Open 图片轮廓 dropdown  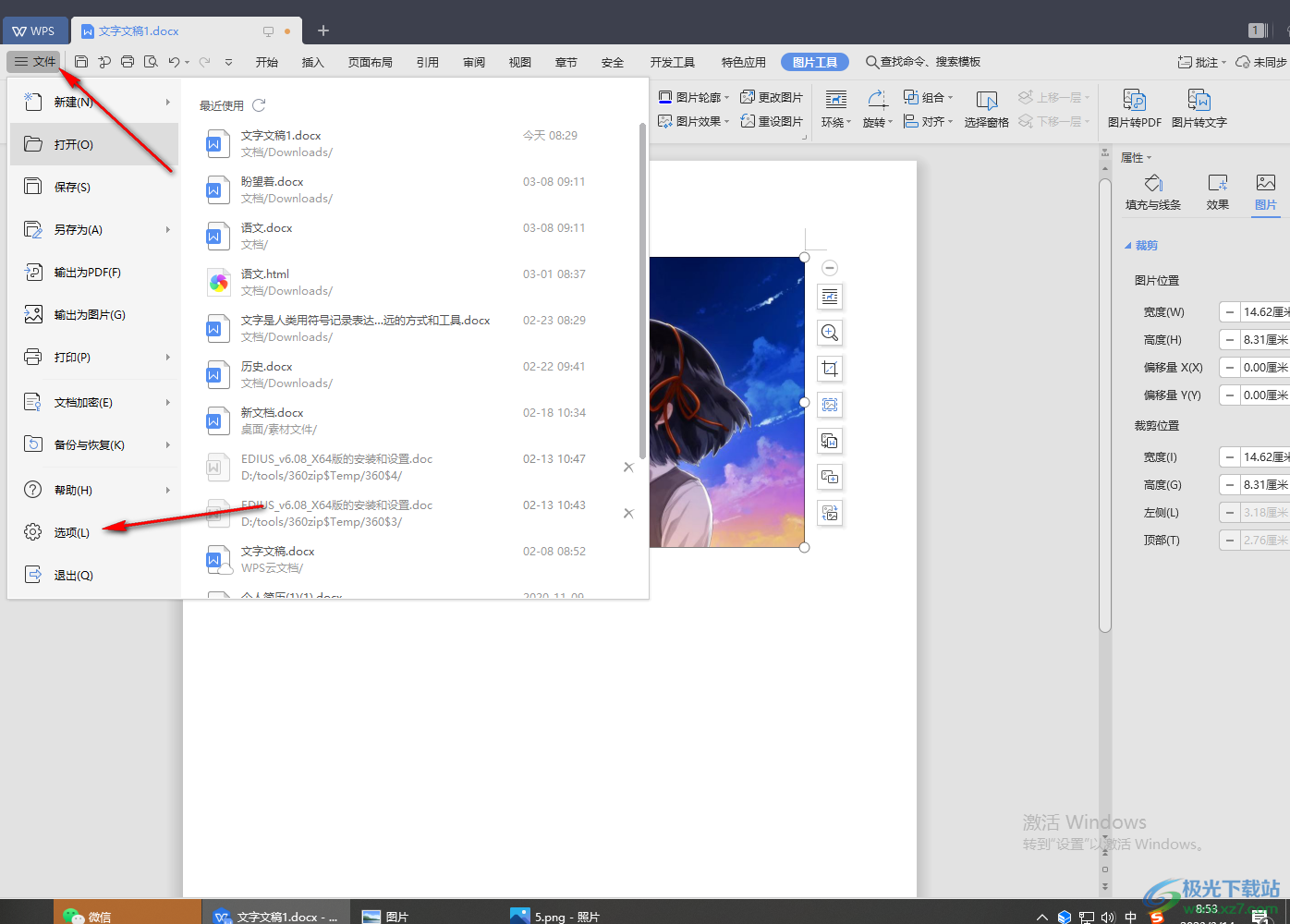coord(694,97)
